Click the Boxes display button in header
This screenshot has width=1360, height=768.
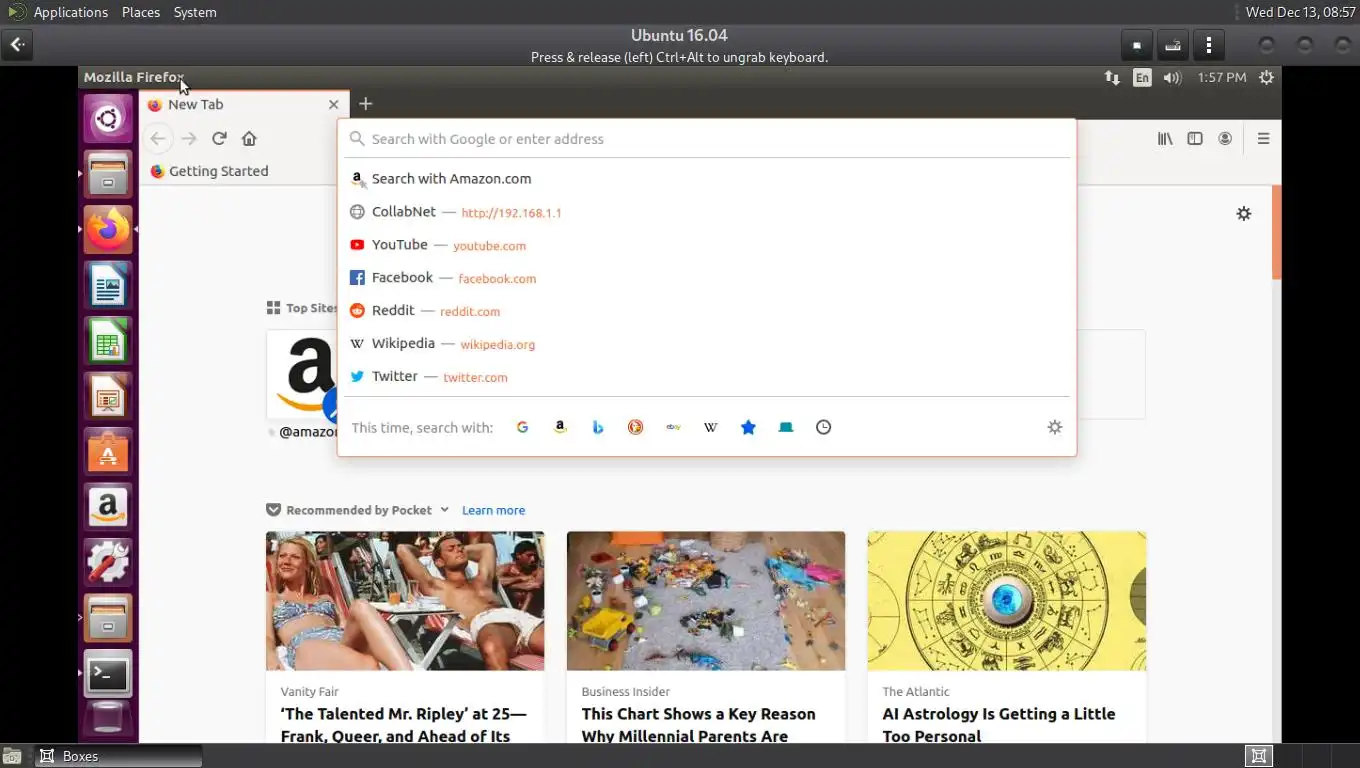coord(1136,45)
